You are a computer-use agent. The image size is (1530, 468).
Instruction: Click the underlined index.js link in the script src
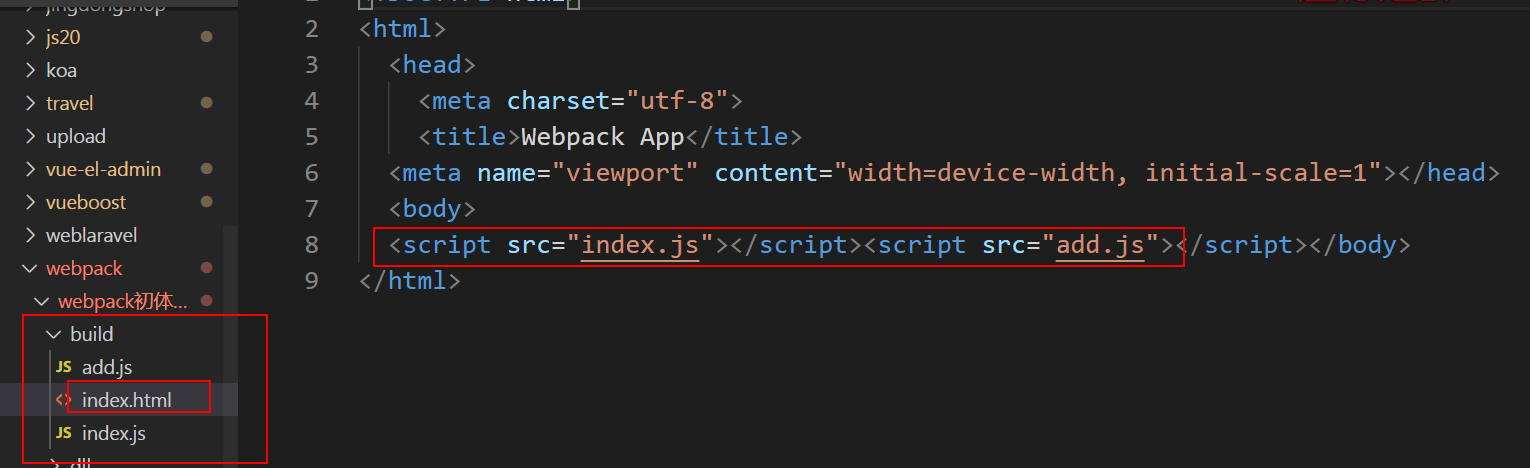click(640, 245)
